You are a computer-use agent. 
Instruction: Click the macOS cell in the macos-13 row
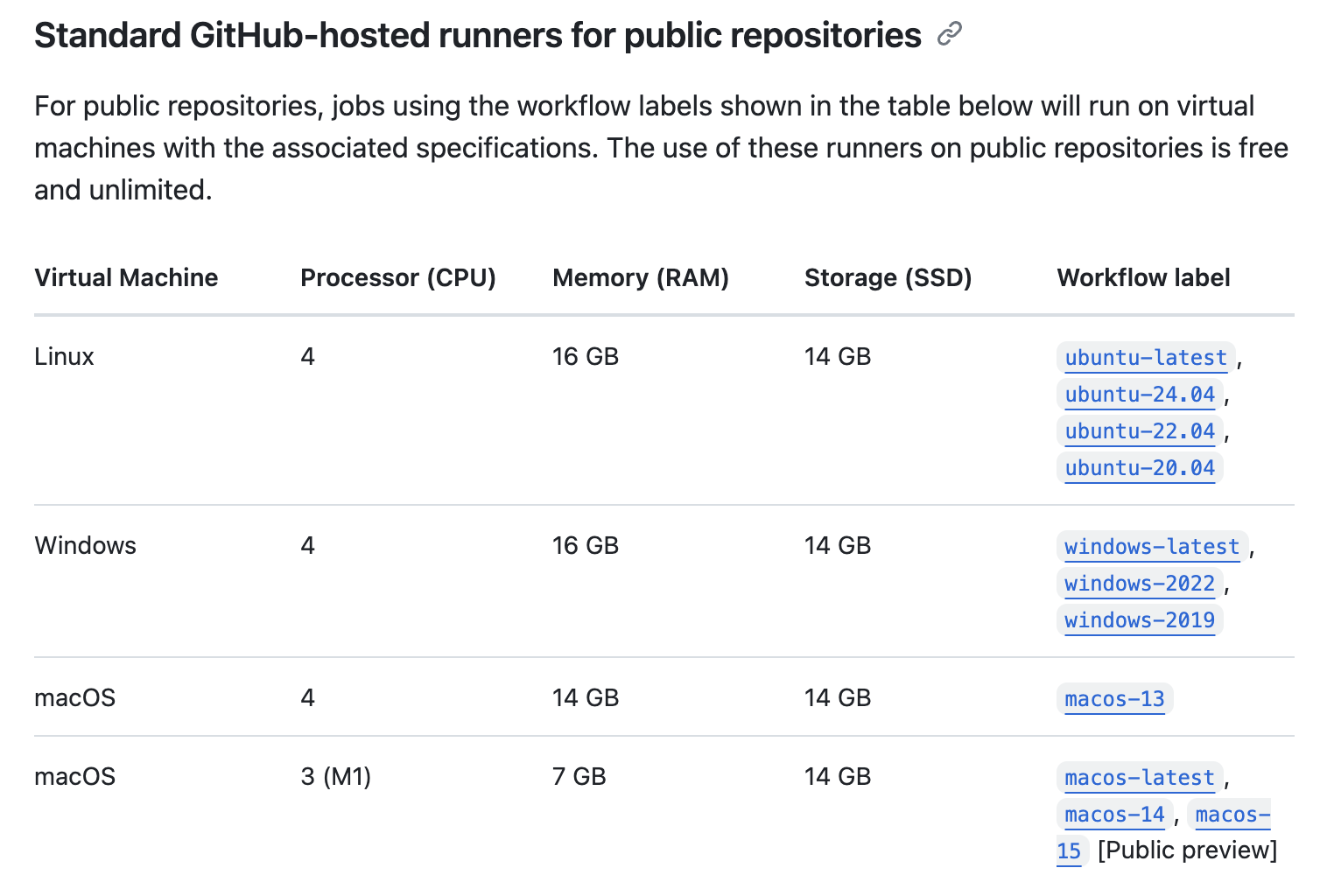click(x=74, y=697)
